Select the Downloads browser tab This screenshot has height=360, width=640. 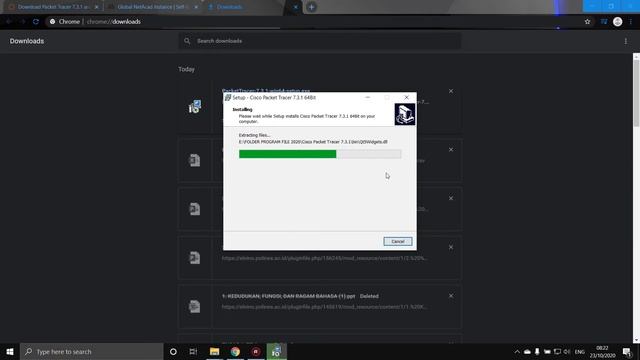tap(229, 7)
